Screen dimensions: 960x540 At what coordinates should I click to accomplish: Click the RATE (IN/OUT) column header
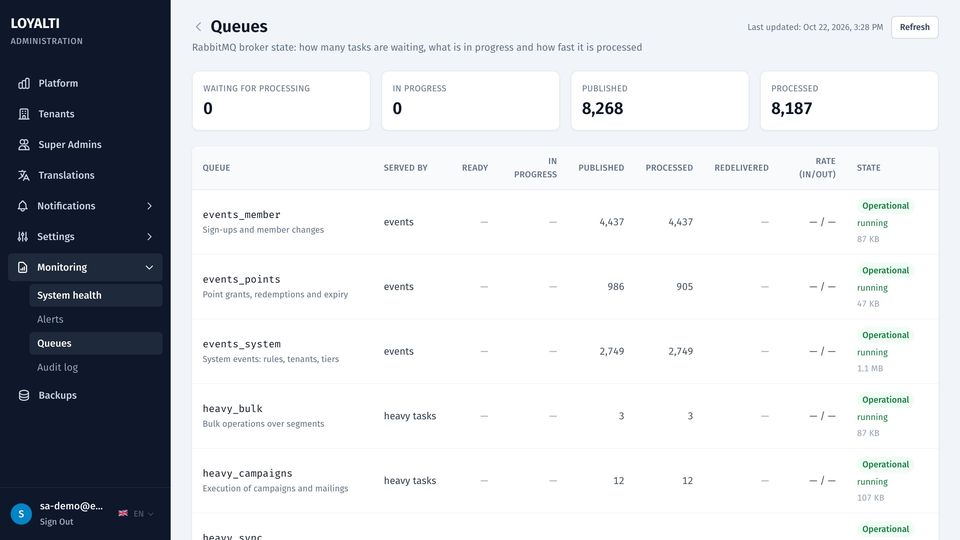[x=817, y=168]
